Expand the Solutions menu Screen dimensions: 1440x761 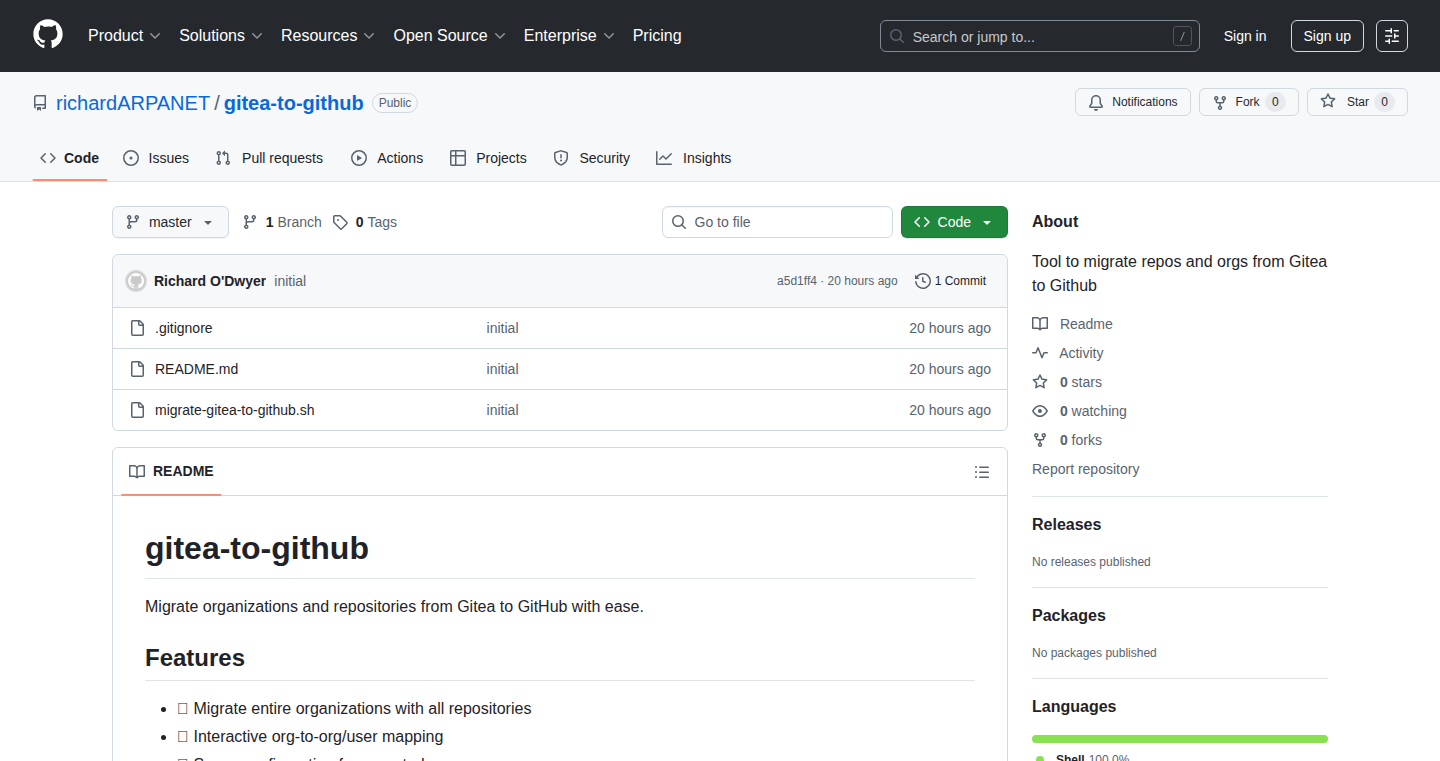coord(221,36)
